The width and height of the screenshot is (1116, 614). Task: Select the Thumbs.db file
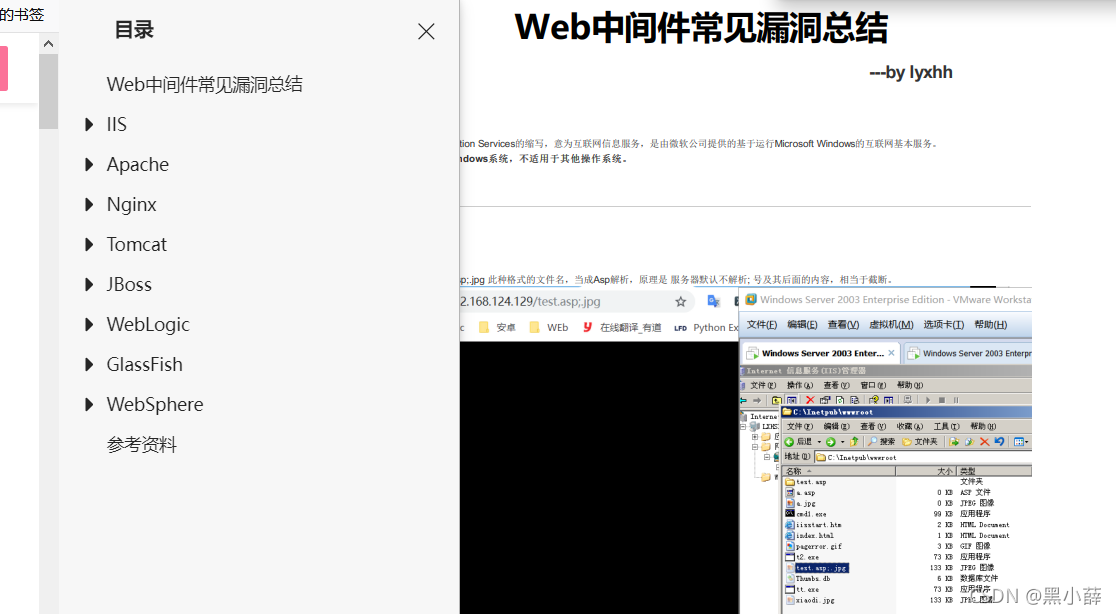click(809, 578)
